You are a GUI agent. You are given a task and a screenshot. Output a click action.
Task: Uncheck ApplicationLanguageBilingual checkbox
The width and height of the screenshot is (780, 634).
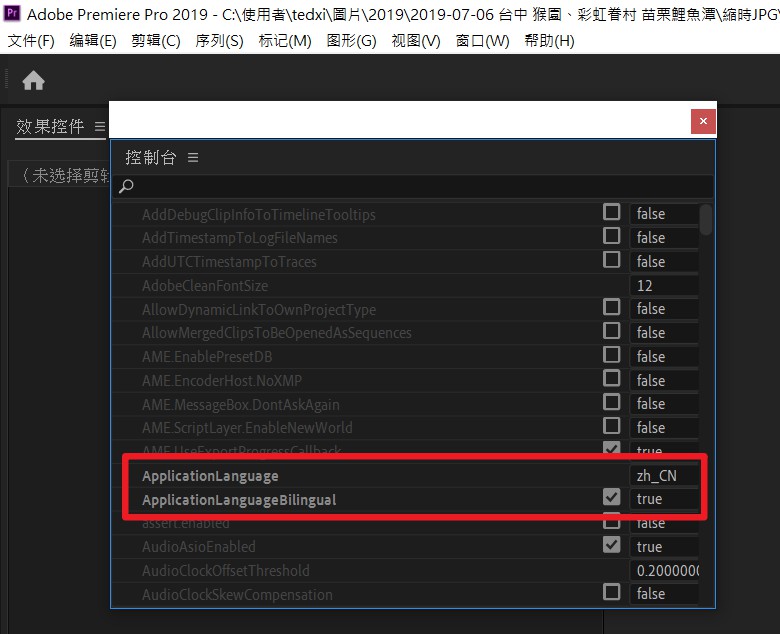(611, 497)
